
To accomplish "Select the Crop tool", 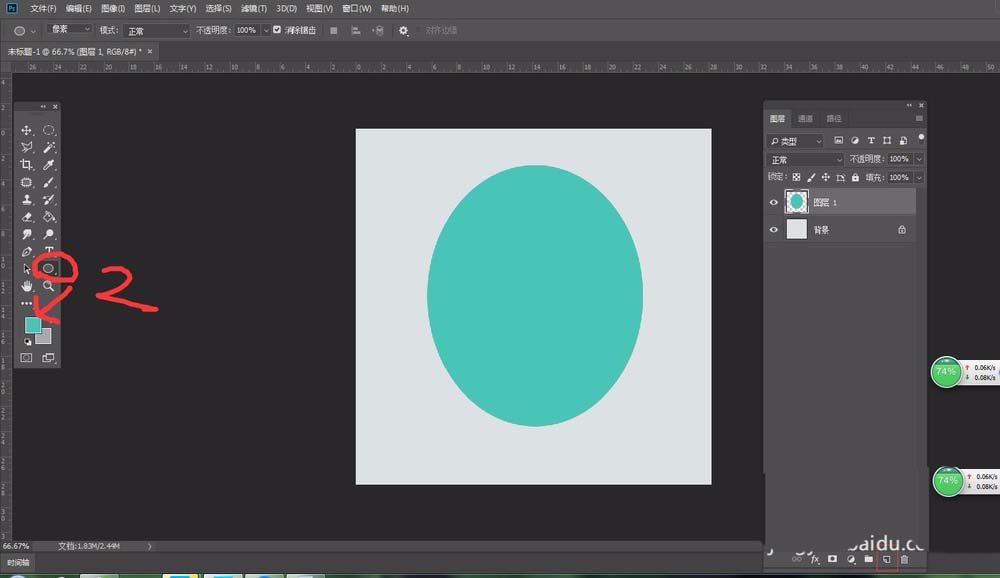I will [x=27, y=165].
